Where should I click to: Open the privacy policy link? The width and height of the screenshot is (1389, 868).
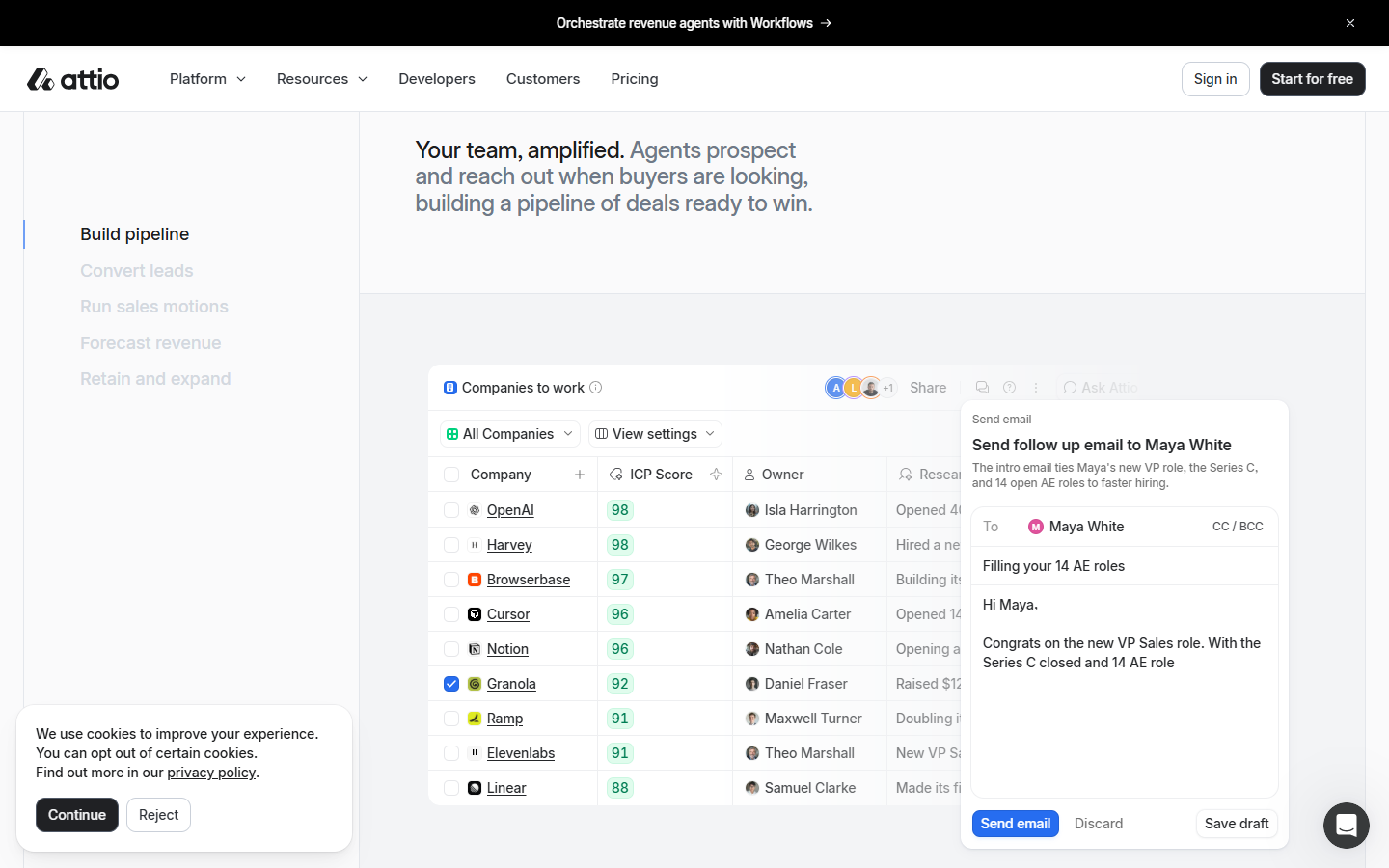click(x=211, y=773)
